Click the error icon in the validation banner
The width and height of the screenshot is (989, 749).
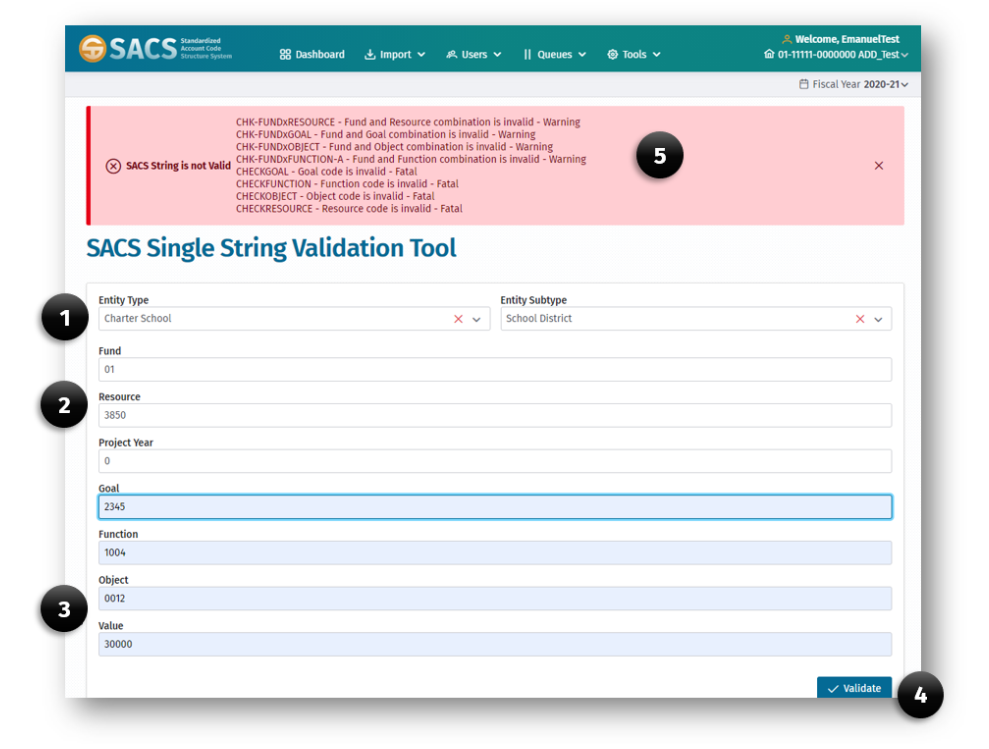[116, 166]
